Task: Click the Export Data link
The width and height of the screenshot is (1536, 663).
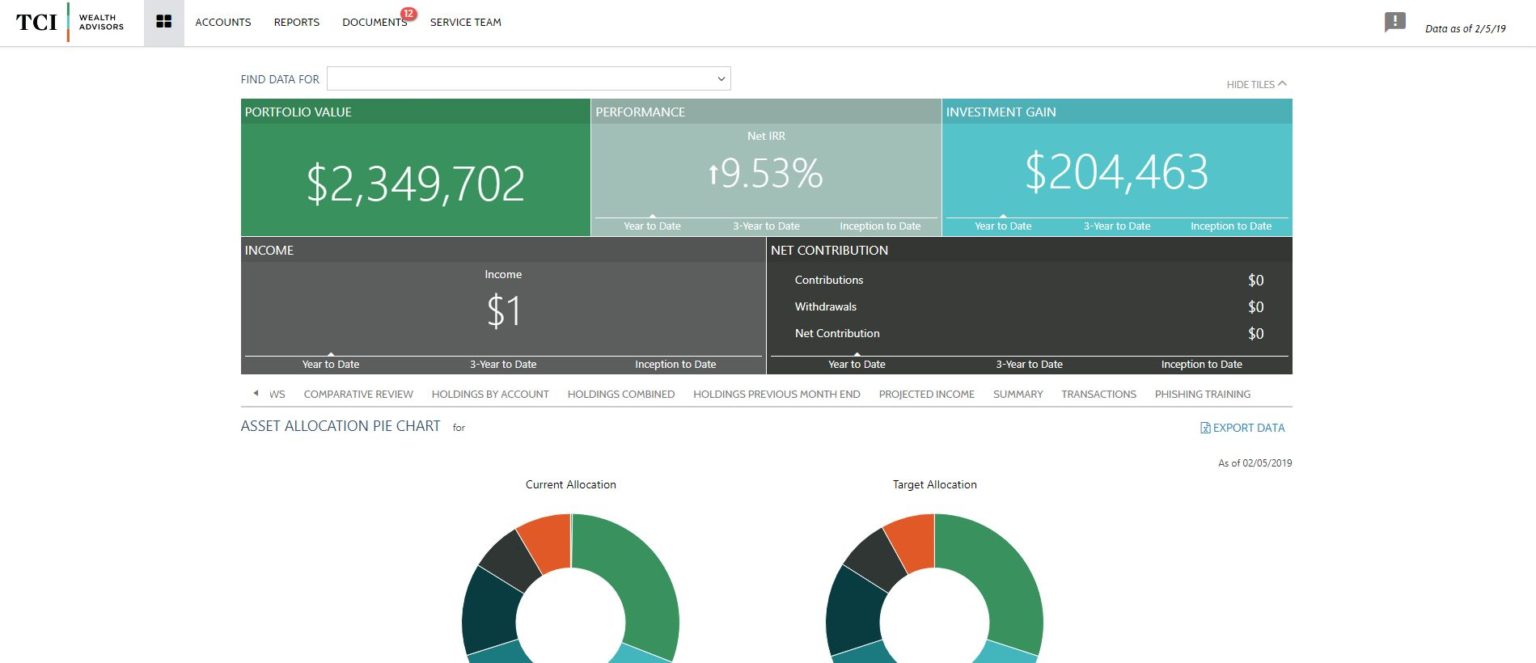Action: click(x=1248, y=427)
